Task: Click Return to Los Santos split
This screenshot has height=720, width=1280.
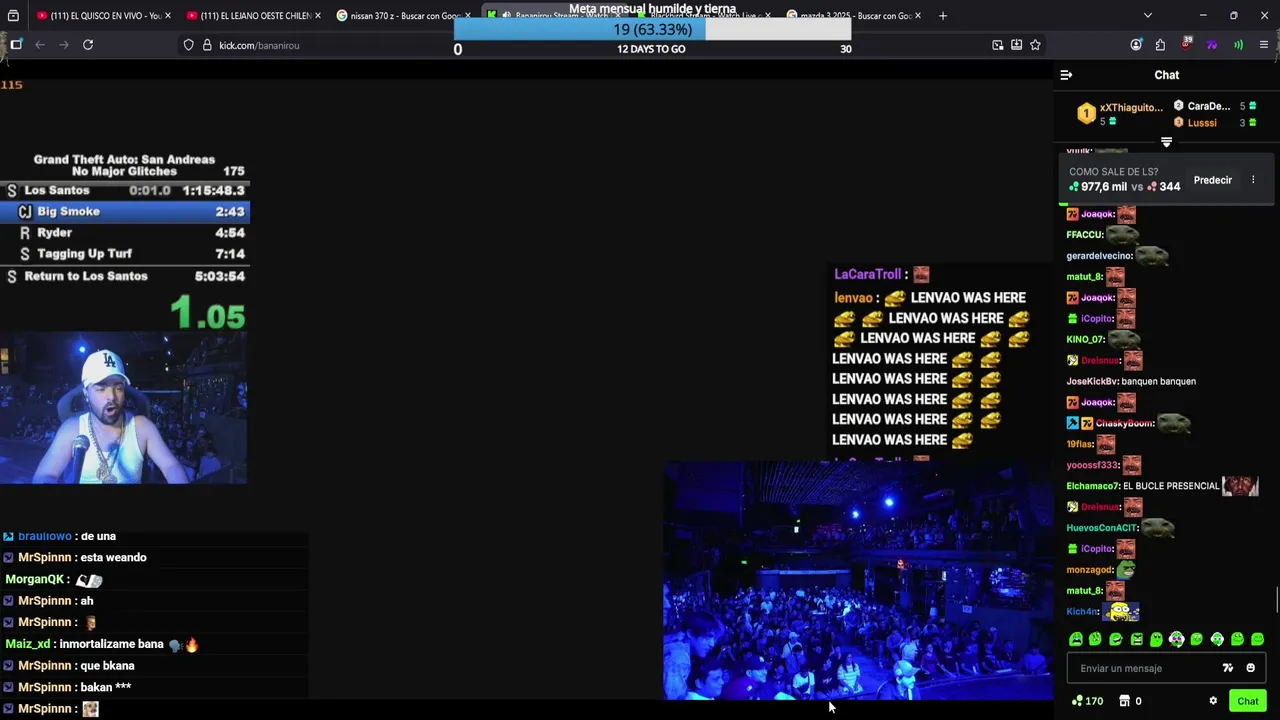Action: tap(124, 276)
